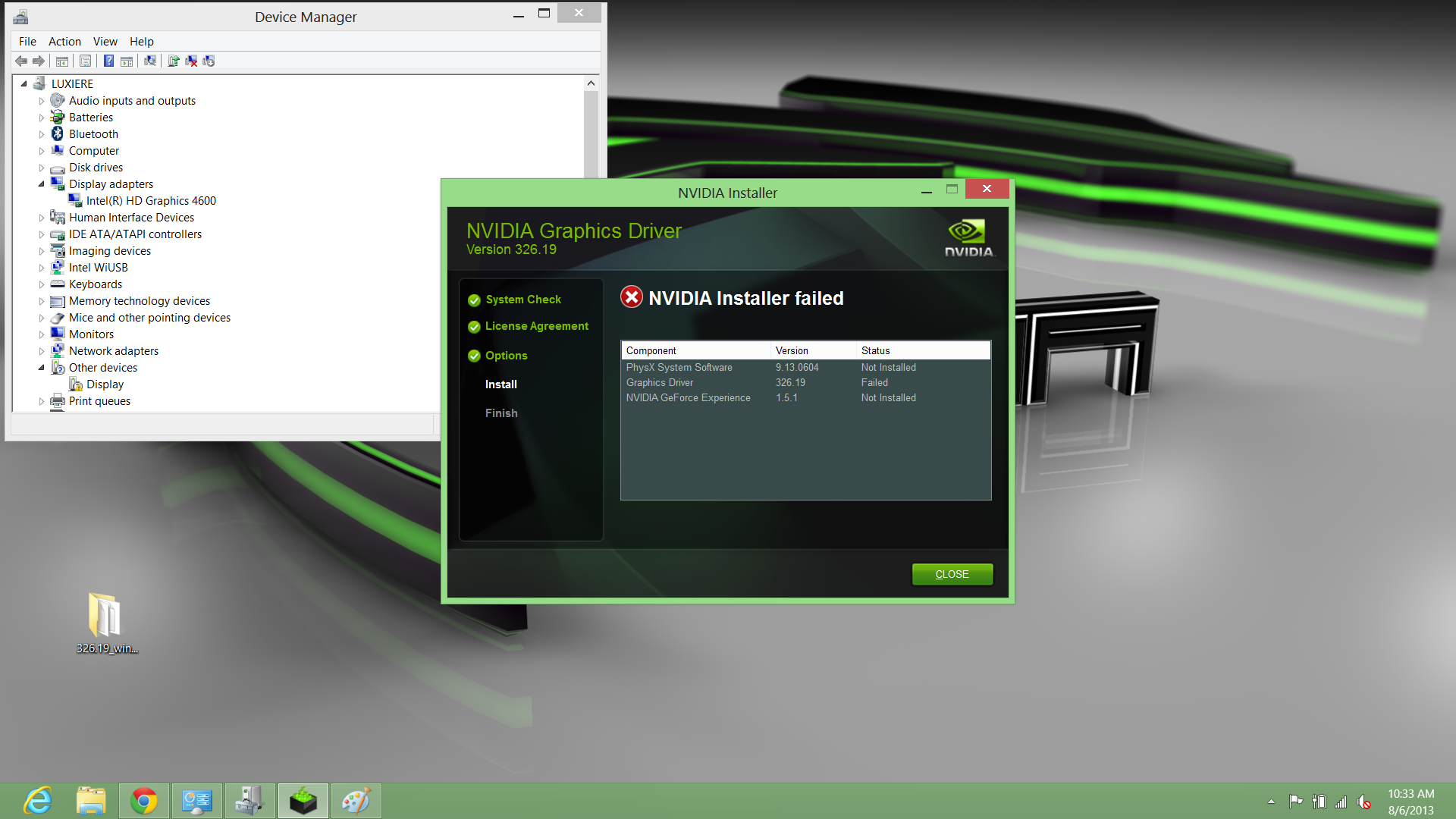Open the Control Panel taskbar icon
The image size is (1456, 819).
pos(197,801)
